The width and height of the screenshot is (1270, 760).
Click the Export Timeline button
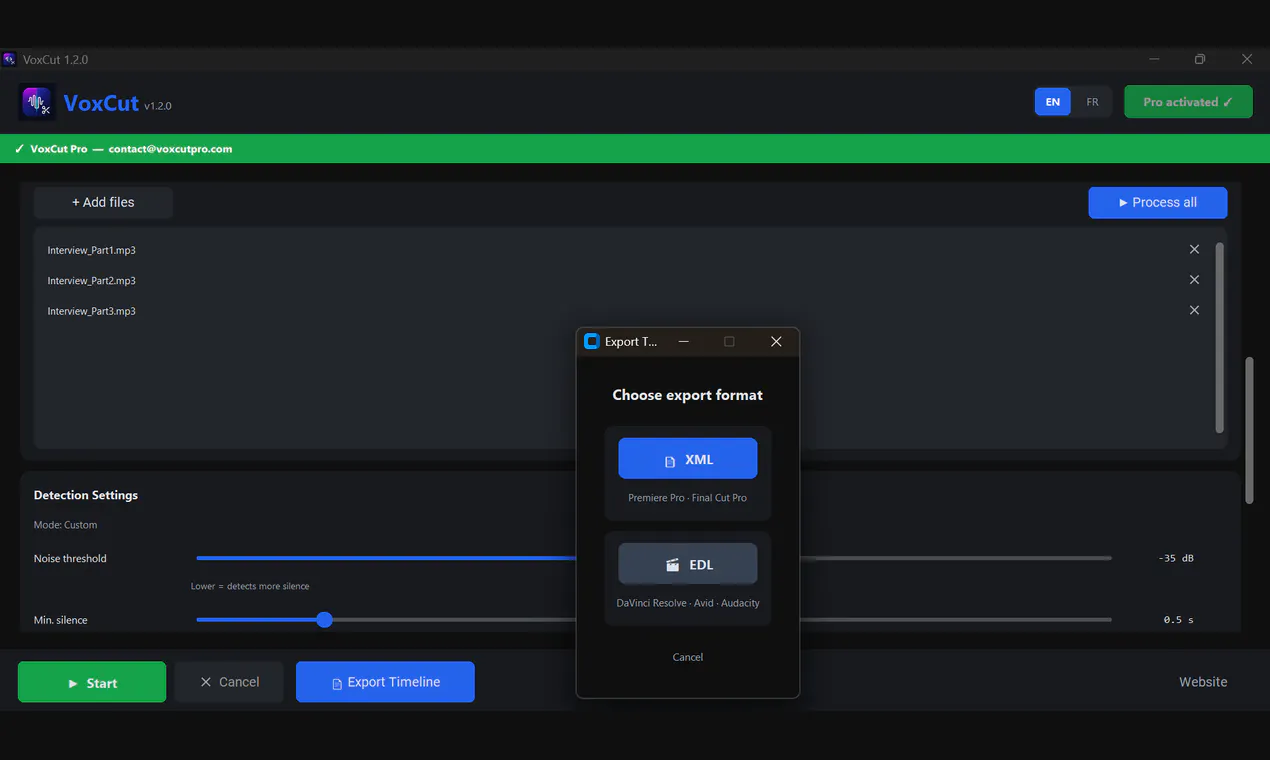[385, 682]
